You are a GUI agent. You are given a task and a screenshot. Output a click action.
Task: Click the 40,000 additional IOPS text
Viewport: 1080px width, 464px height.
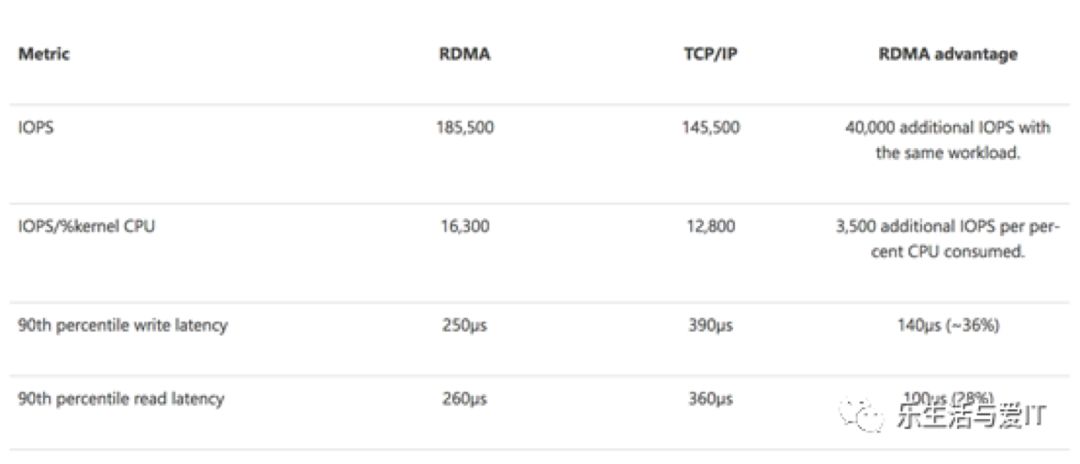pos(948,140)
